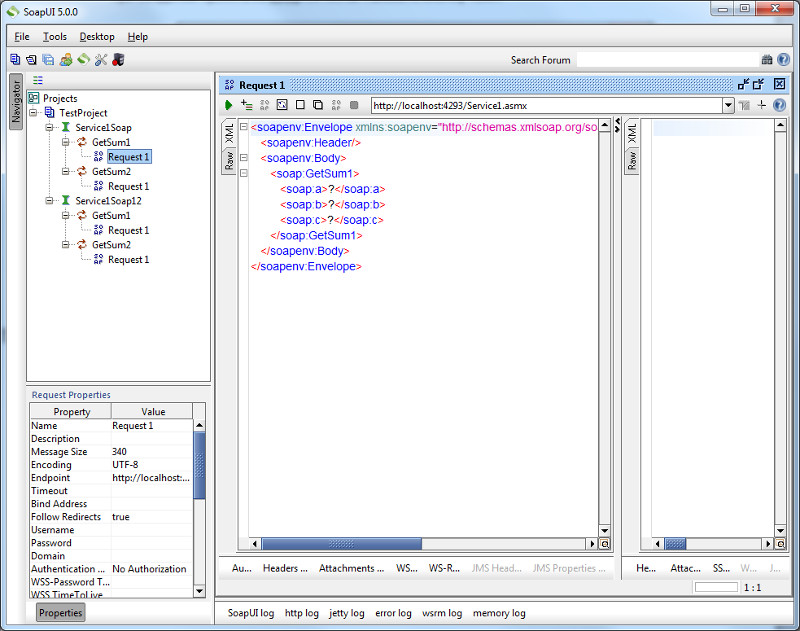Click the gray WSDL icon beside endpoint dropdown

744,106
